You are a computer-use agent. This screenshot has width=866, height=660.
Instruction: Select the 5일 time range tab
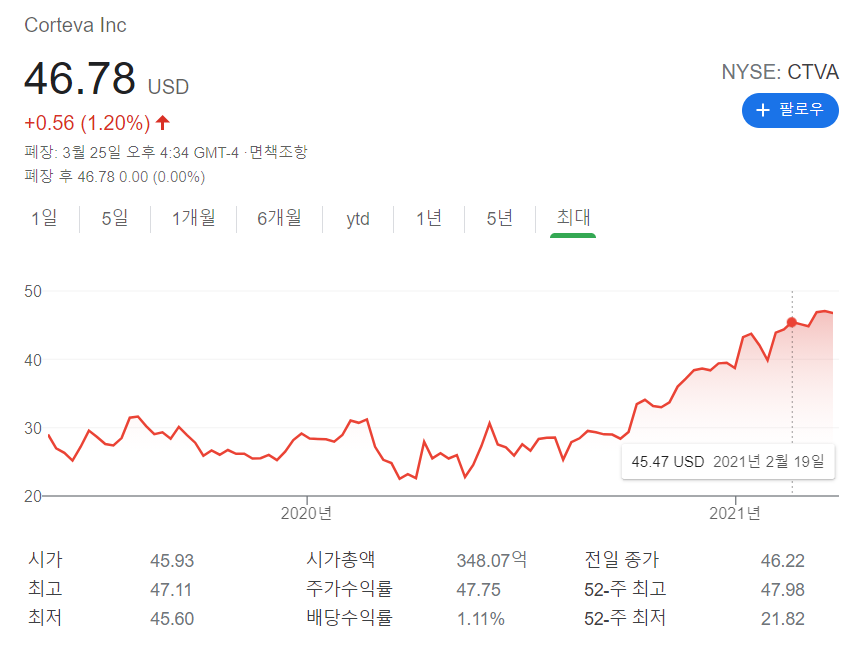tap(115, 218)
